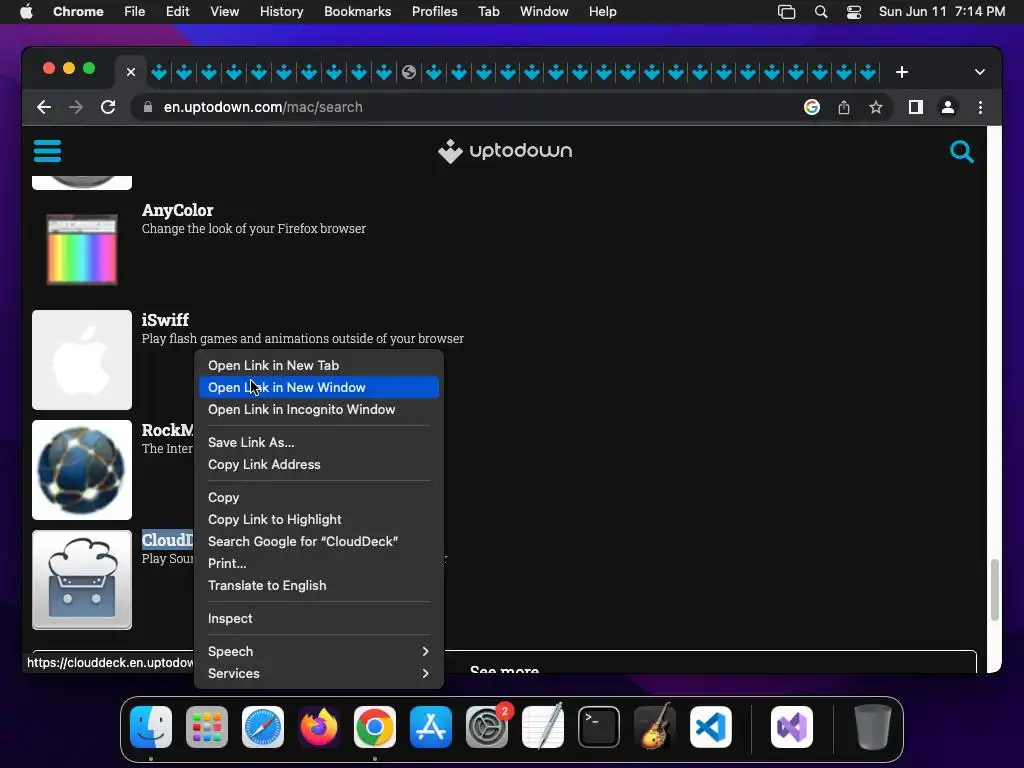Image resolution: width=1024 pixels, height=768 pixels.
Task: Expand the Services submenu
Action: (319, 673)
